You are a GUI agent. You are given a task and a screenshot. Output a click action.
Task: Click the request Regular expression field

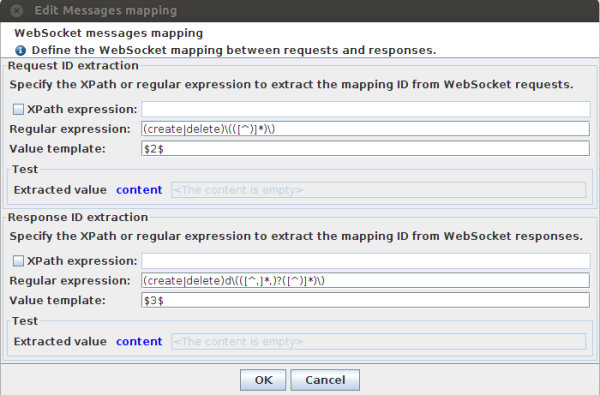tap(365, 129)
